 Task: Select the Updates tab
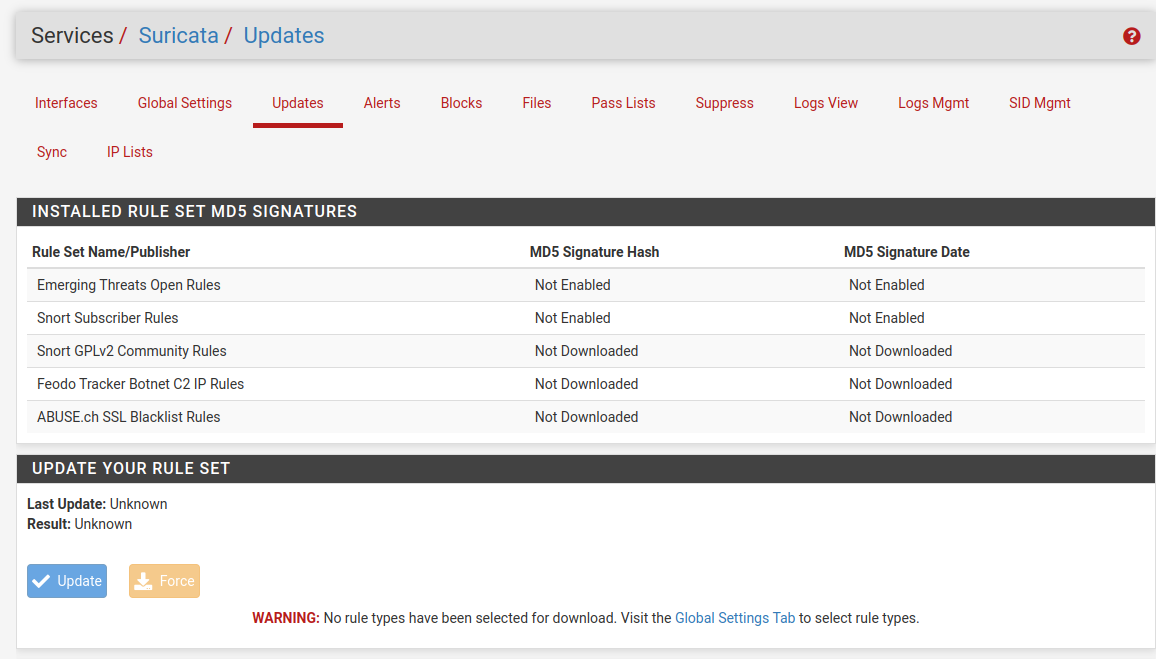(298, 103)
